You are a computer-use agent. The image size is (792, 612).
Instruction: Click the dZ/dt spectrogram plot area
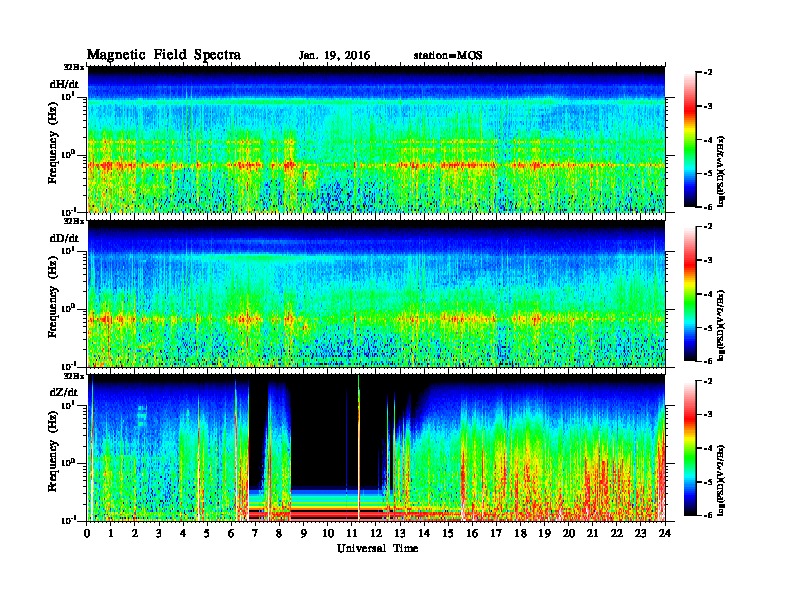pyautogui.click(x=376, y=448)
